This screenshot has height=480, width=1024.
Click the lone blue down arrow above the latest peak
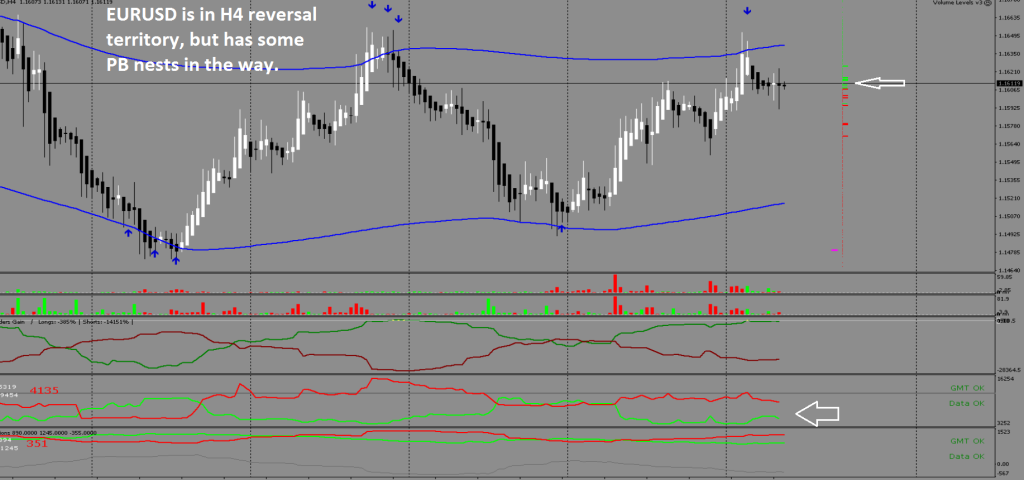[x=747, y=11]
